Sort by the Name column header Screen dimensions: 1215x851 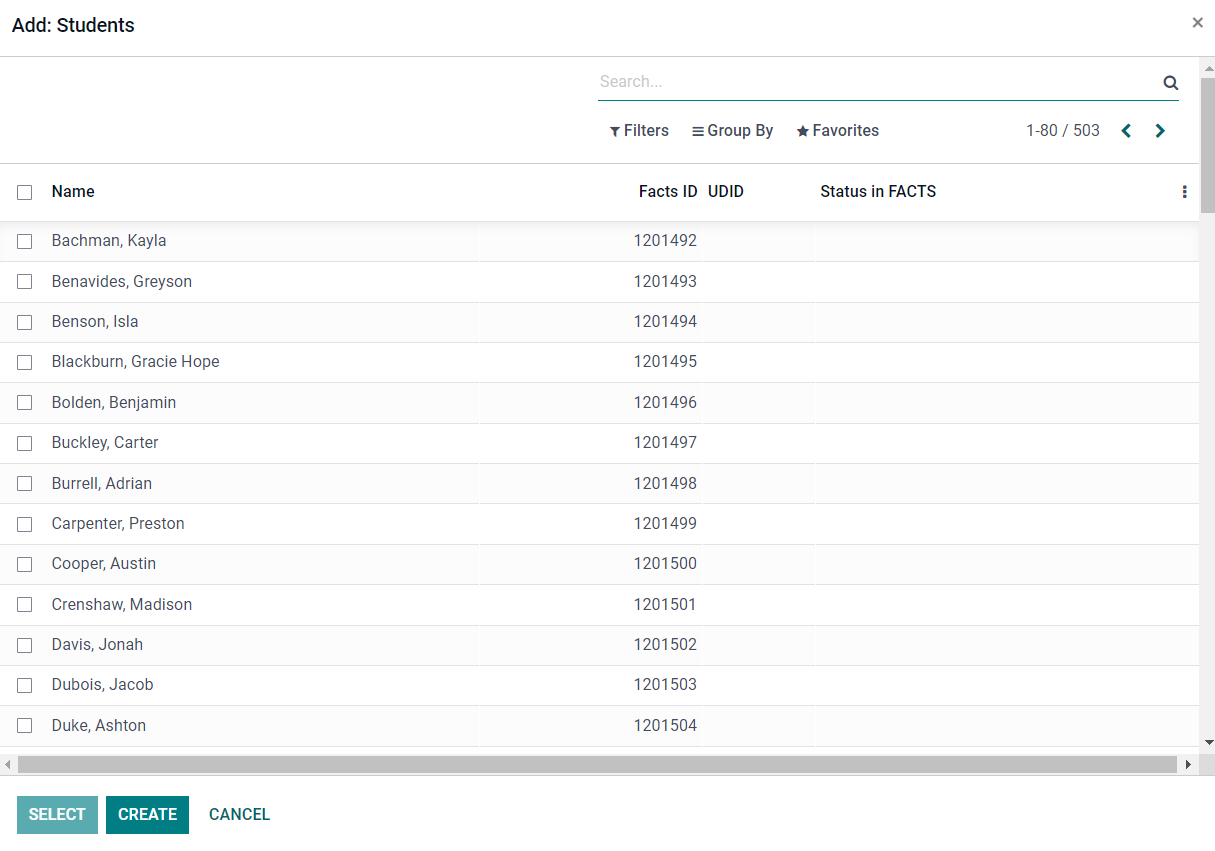(x=73, y=191)
